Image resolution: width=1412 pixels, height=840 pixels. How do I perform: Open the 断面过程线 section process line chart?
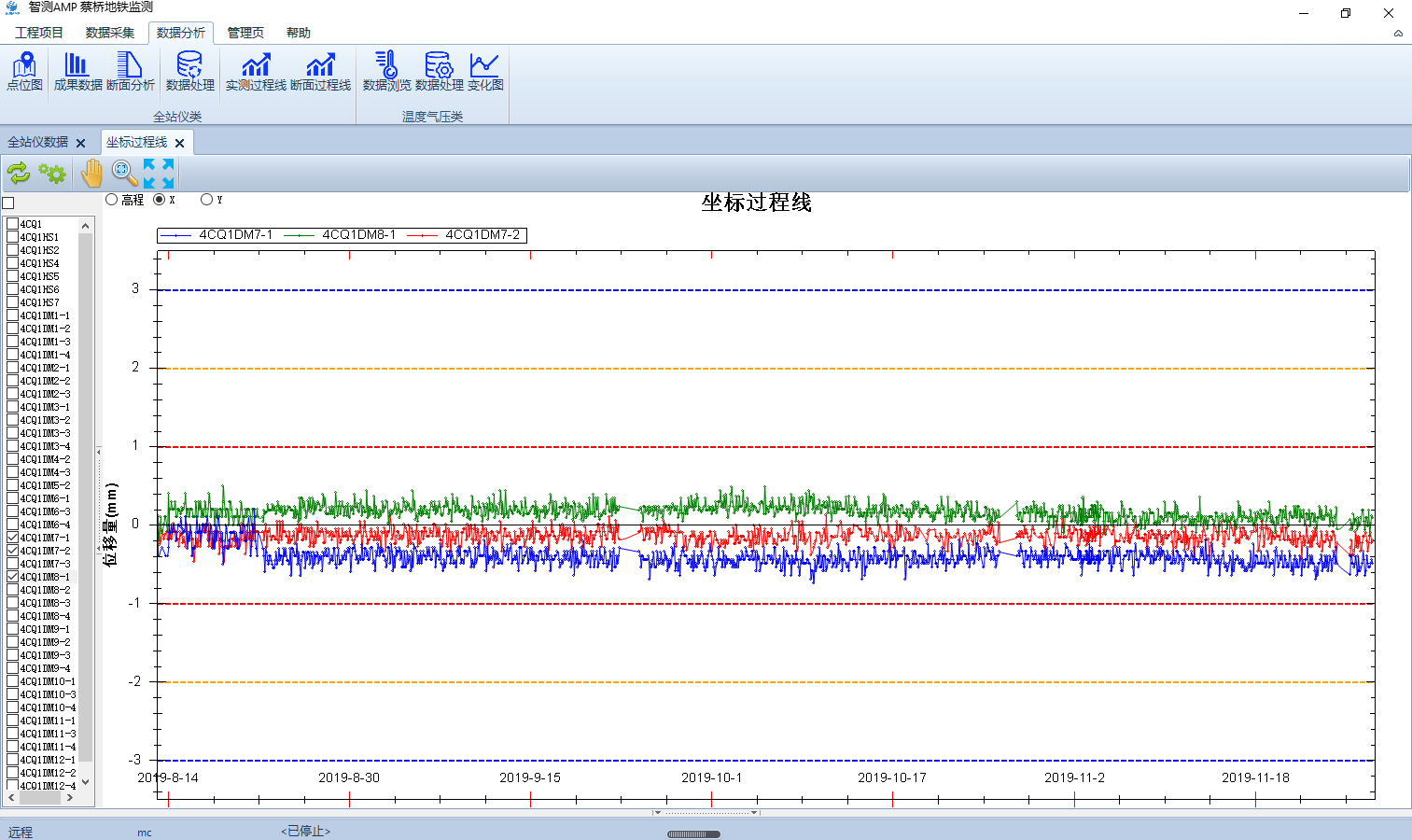(x=320, y=71)
